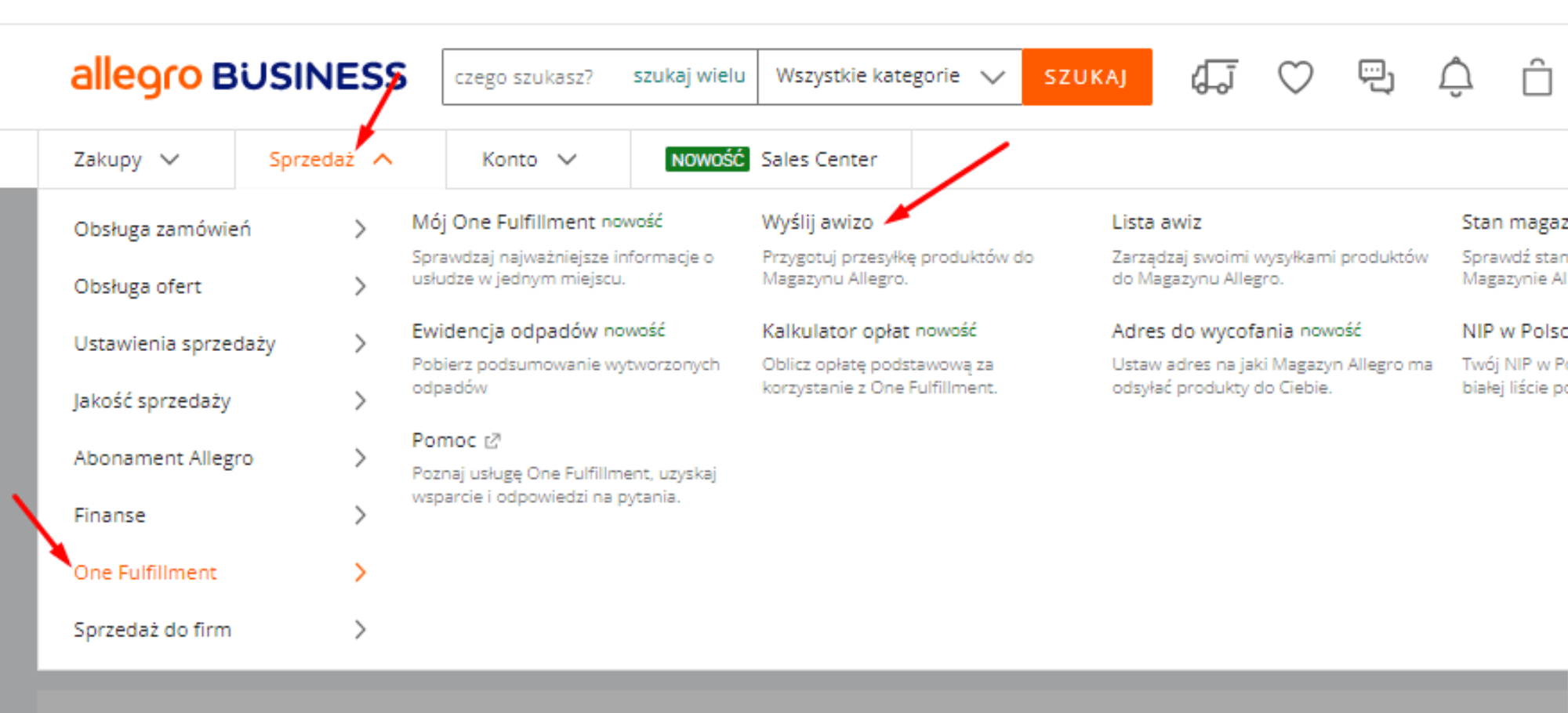Open the Obsługa ofert submenu
Viewport: 1568px width, 713px height.
(x=220, y=286)
